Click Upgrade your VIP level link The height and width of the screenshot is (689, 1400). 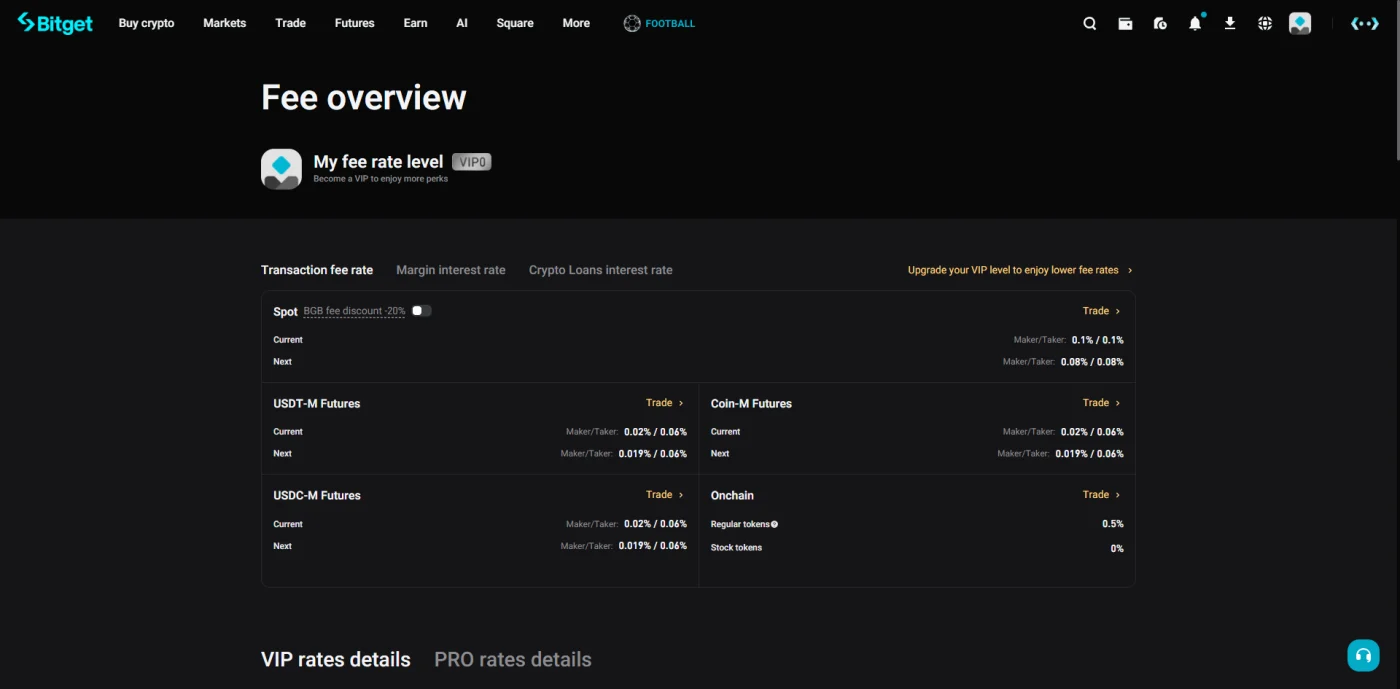pos(1020,270)
